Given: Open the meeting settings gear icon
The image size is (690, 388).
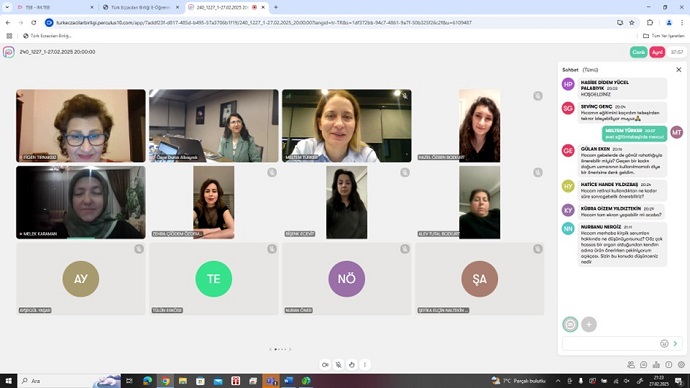Looking at the screenshot, I should click(x=682, y=365).
